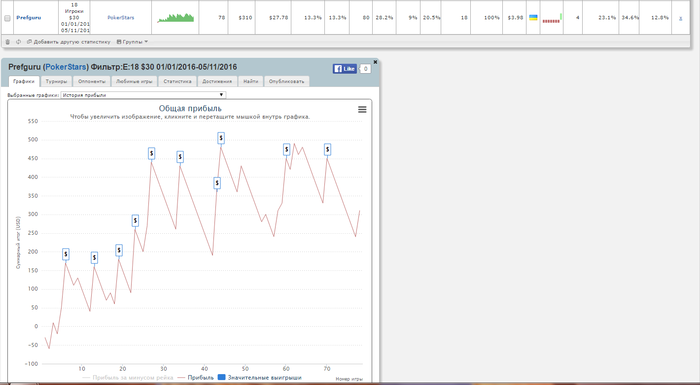
Task: Click the '$3.98' cell in the row
Action: click(515, 18)
